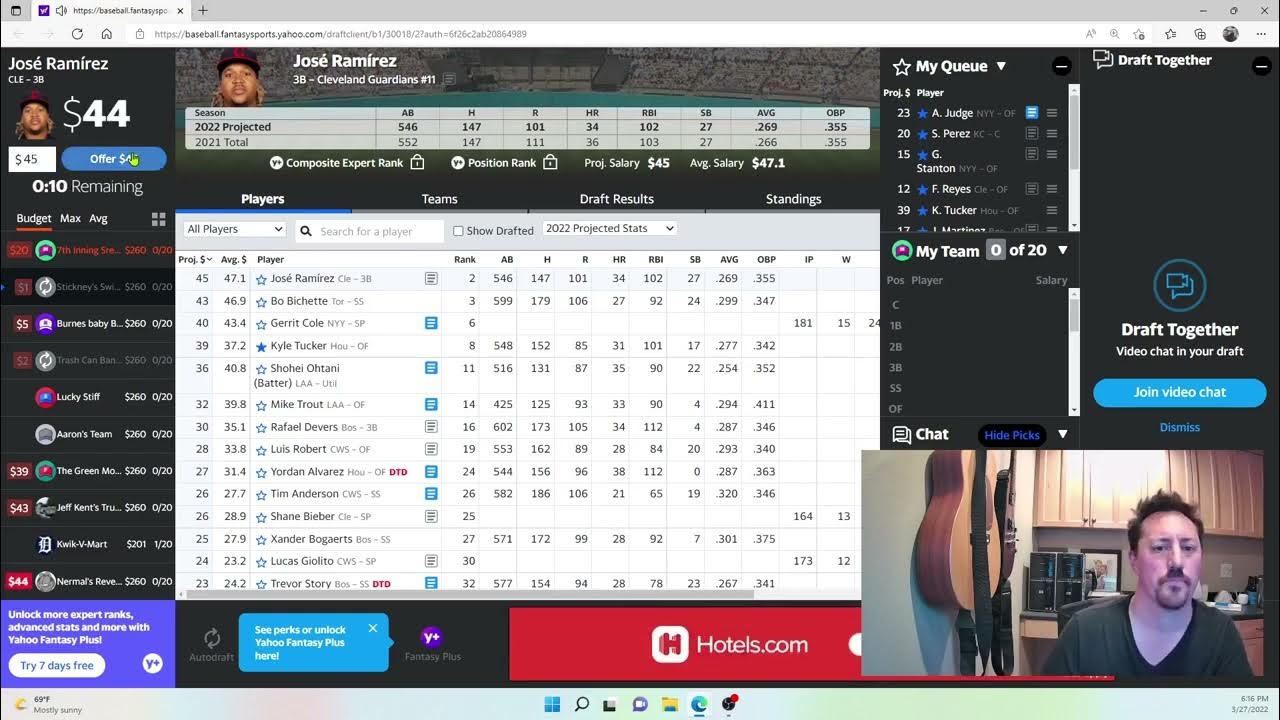Open File Explorer from taskbar
Image resolution: width=1280 pixels, height=720 pixels.
point(669,704)
